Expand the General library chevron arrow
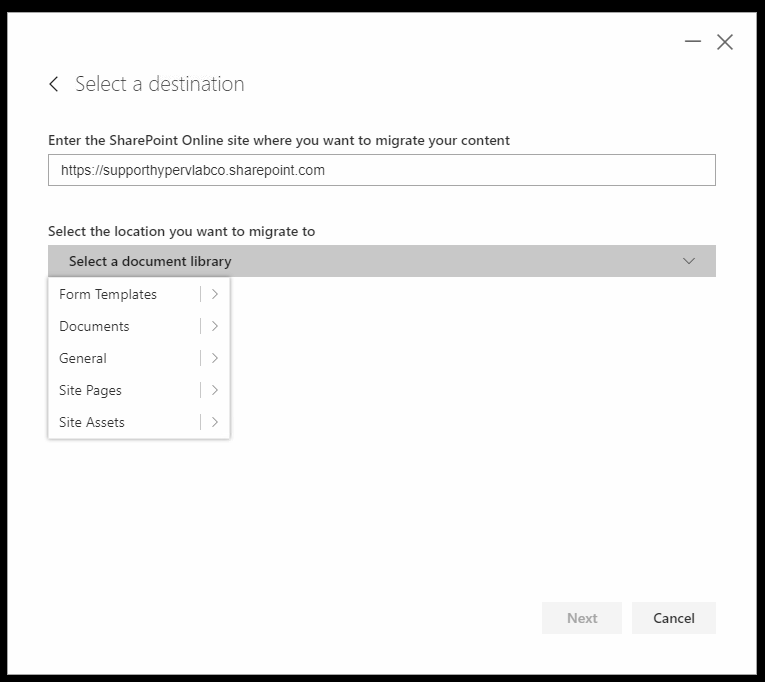 [215, 358]
